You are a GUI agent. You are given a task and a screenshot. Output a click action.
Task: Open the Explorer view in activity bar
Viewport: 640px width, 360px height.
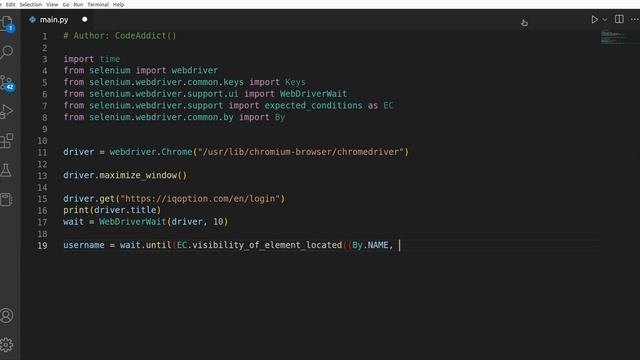[x=7, y=24]
